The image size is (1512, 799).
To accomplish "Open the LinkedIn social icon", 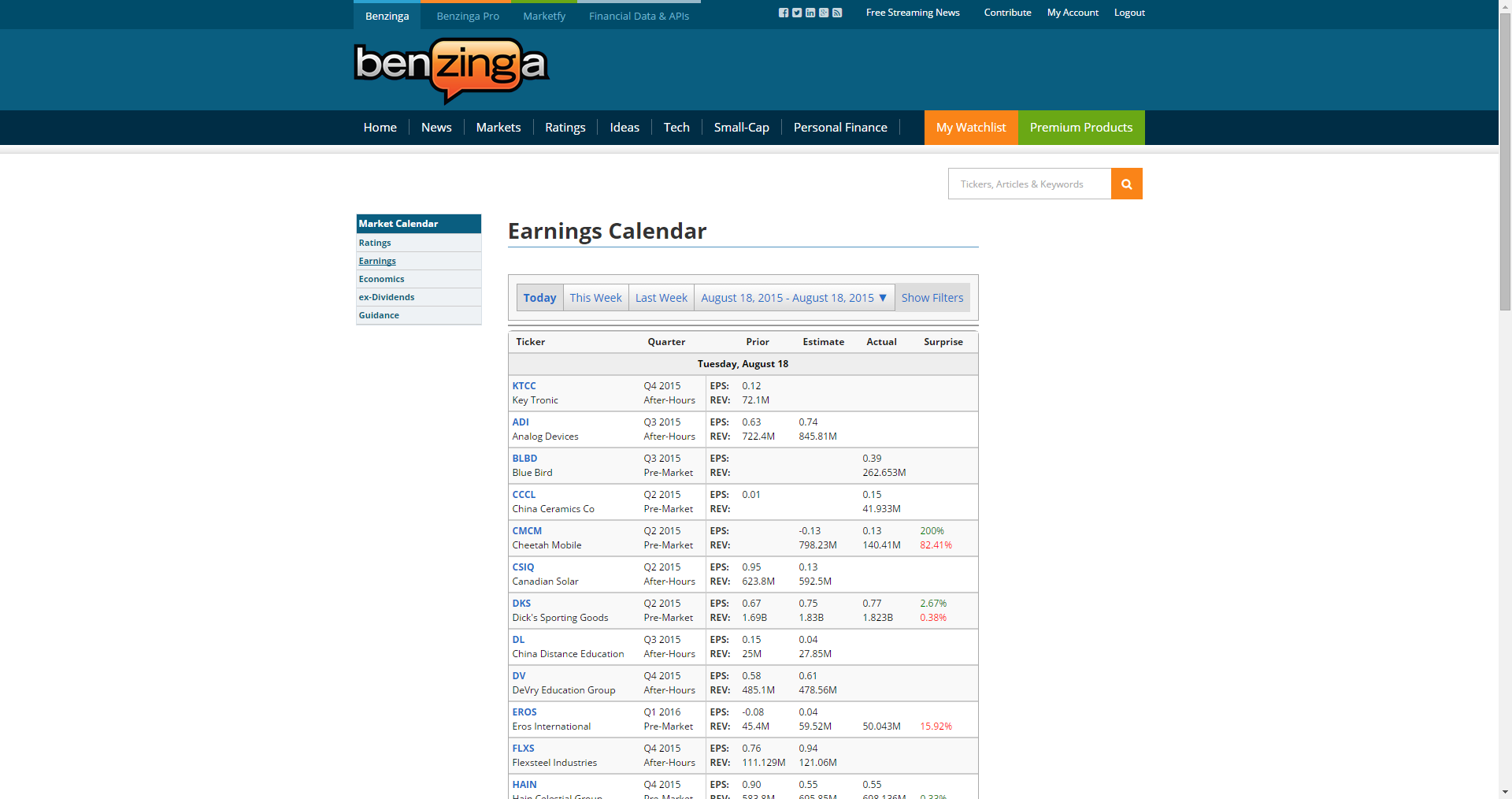I will coord(810,13).
